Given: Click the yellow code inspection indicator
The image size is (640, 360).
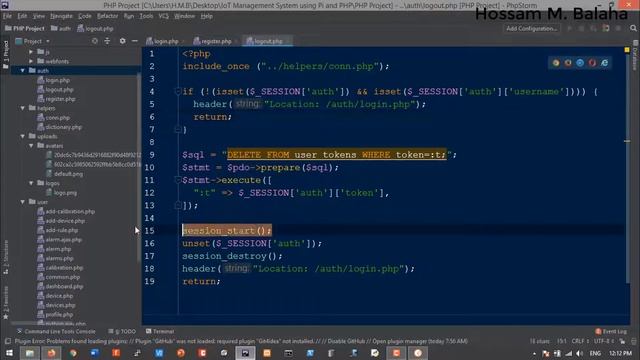Looking at the screenshot, I should click(627, 50).
